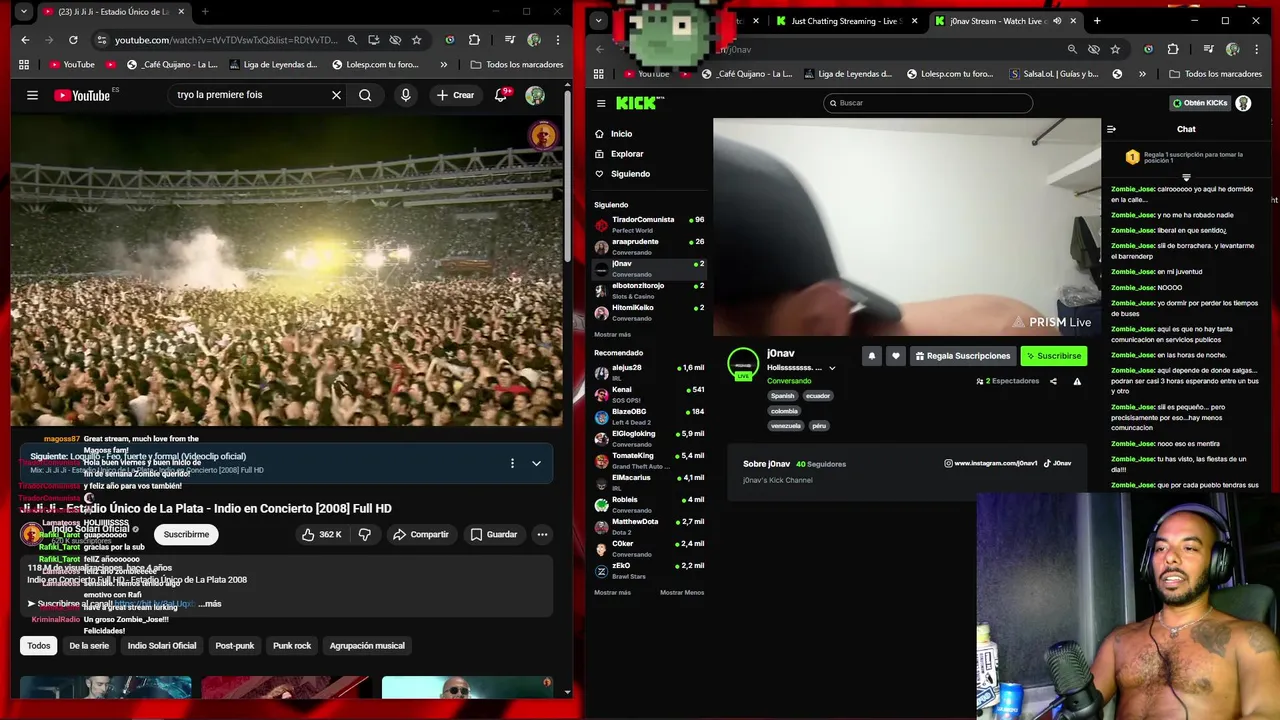The height and width of the screenshot is (720, 1280).
Task: Bookmark the YouTube page with star
Action: tap(416, 40)
